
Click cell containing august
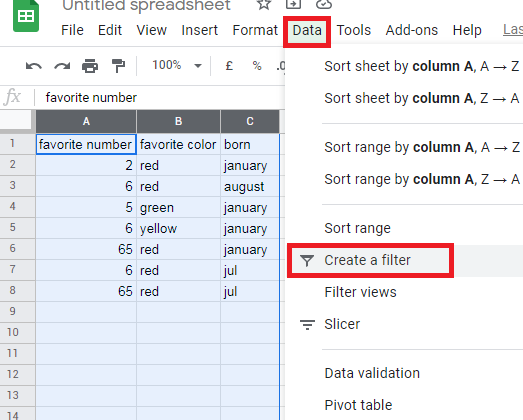click(250, 186)
